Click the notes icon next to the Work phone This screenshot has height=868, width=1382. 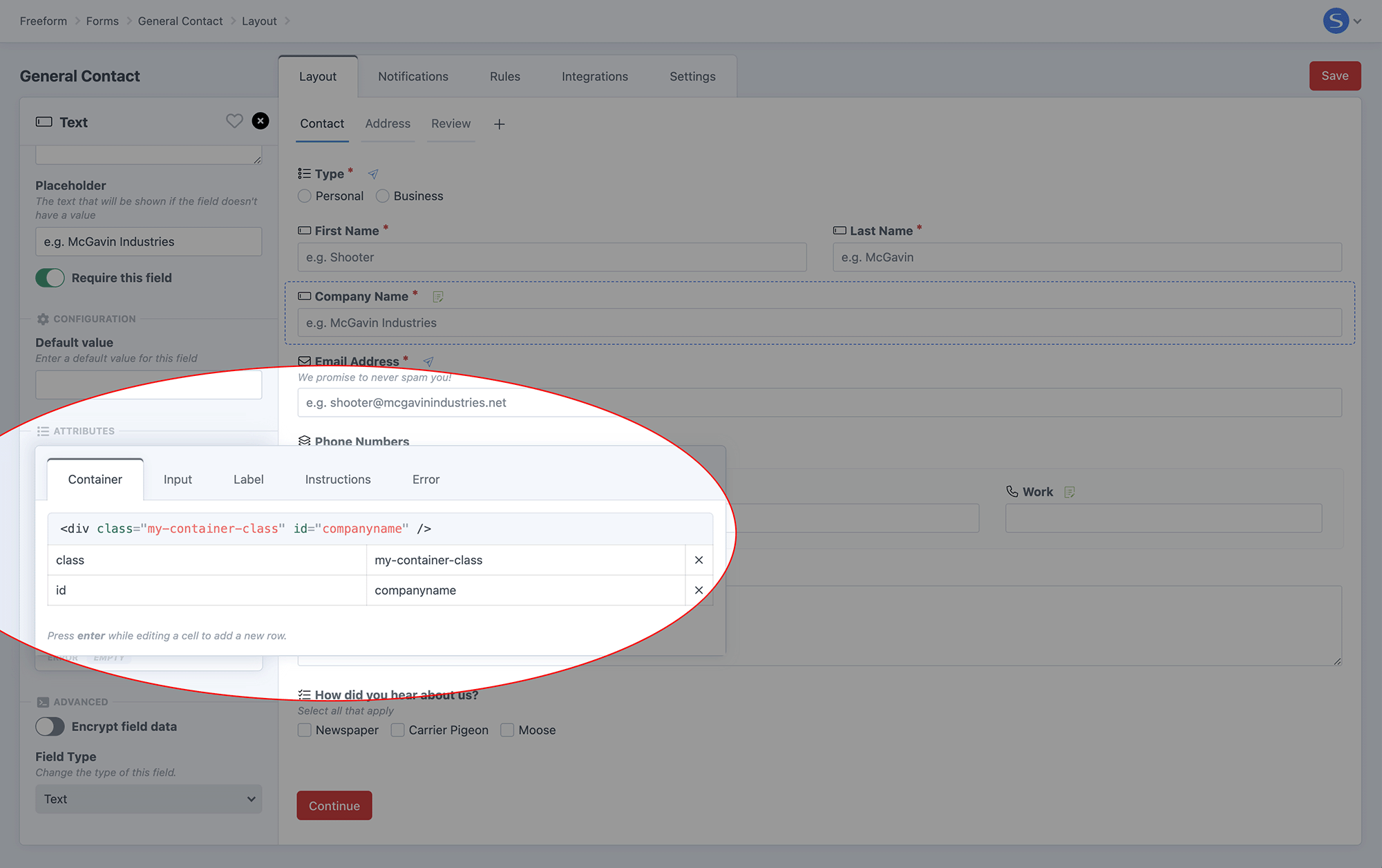[x=1070, y=491]
